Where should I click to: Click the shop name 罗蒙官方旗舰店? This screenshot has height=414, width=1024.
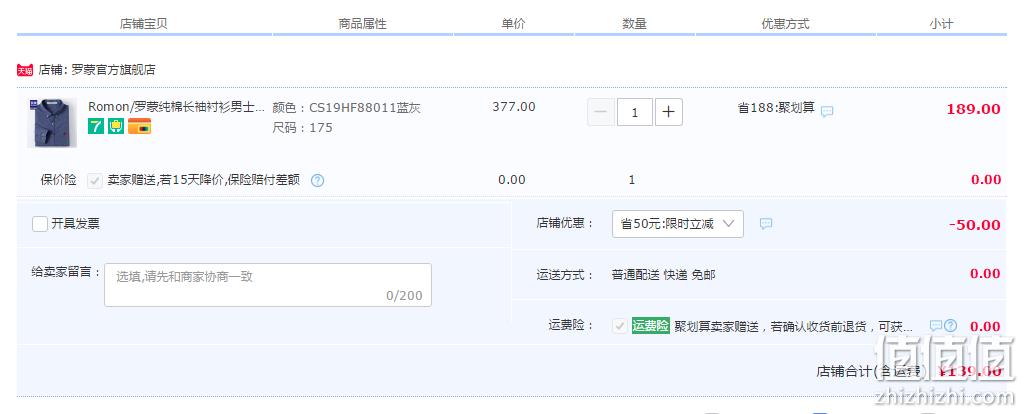pos(113,70)
